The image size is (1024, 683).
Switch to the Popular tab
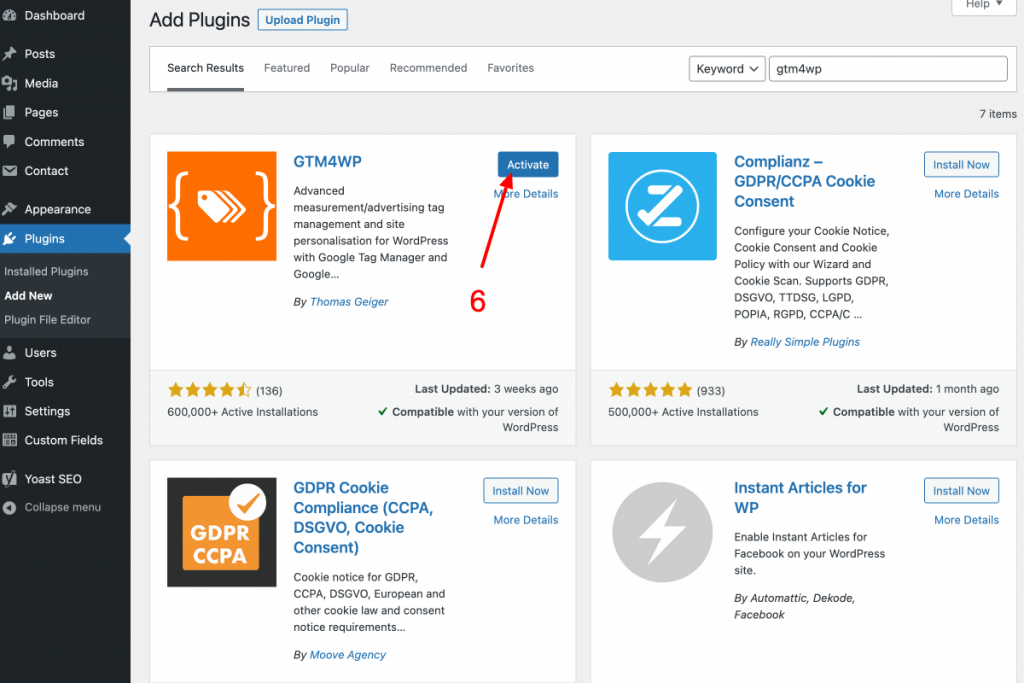point(349,68)
